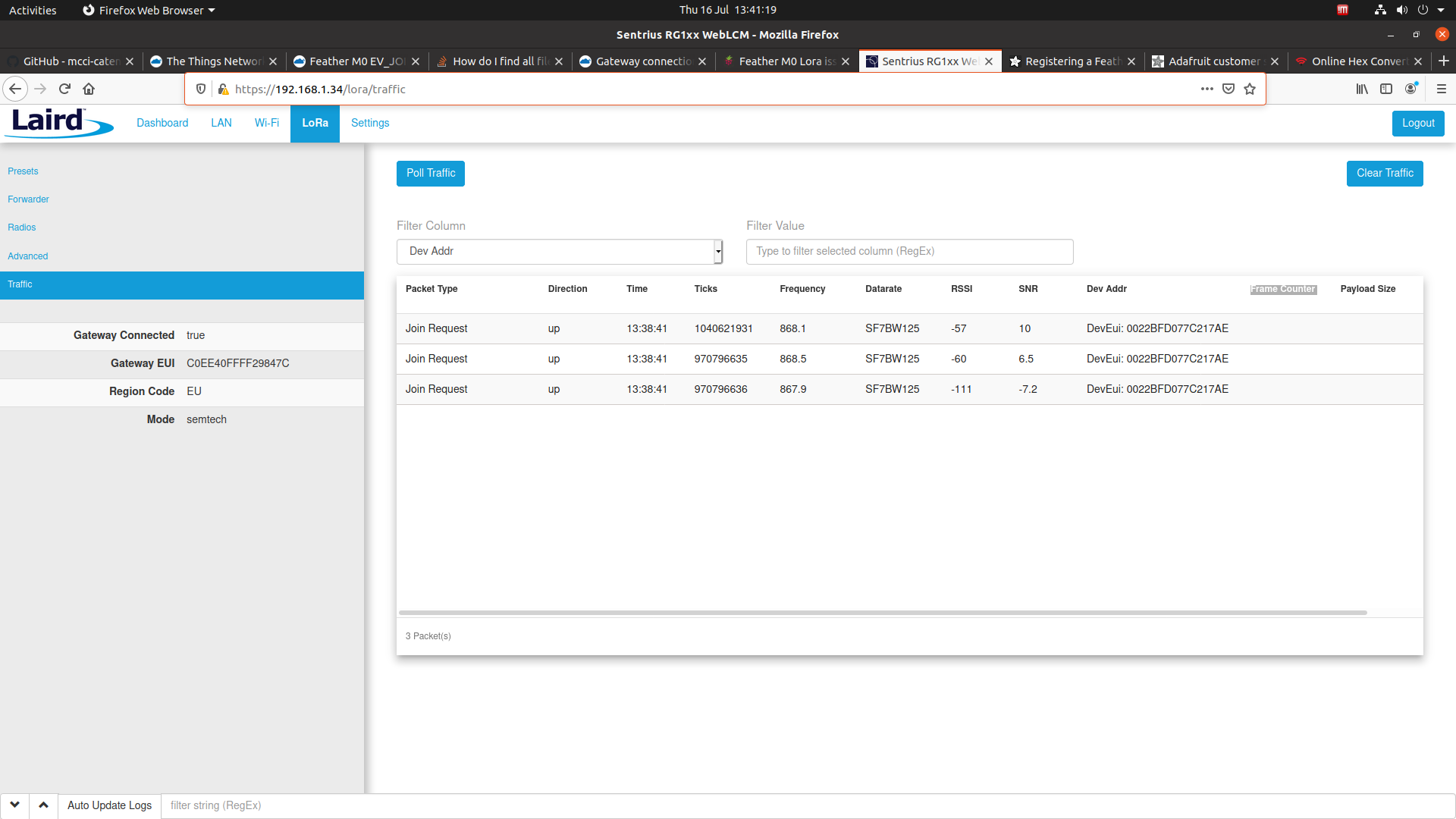Click the Filter Value input field
Screen dimensions: 1456x819
click(909, 251)
